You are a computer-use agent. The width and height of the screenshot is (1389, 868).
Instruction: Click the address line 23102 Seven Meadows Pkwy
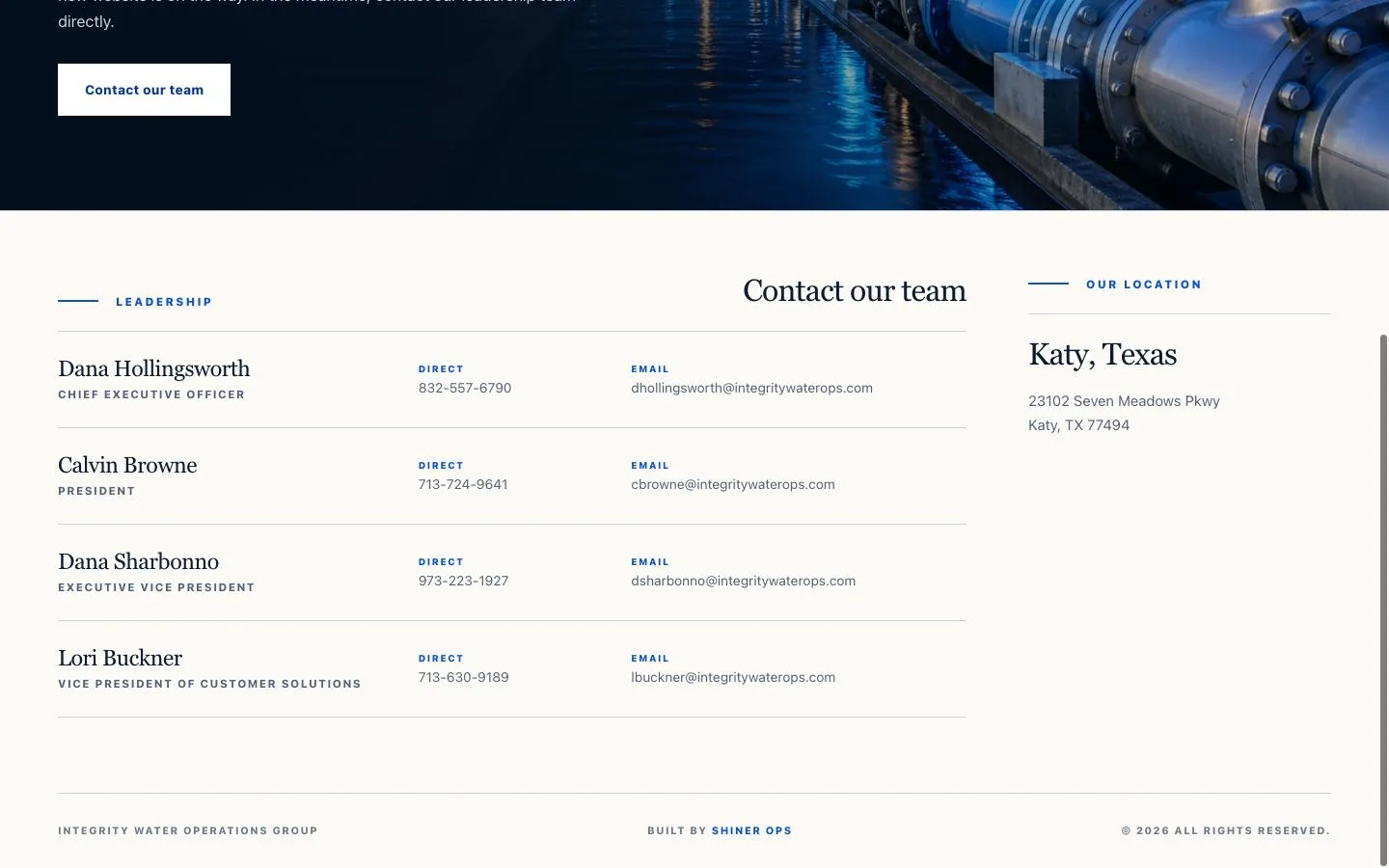[x=1124, y=401]
